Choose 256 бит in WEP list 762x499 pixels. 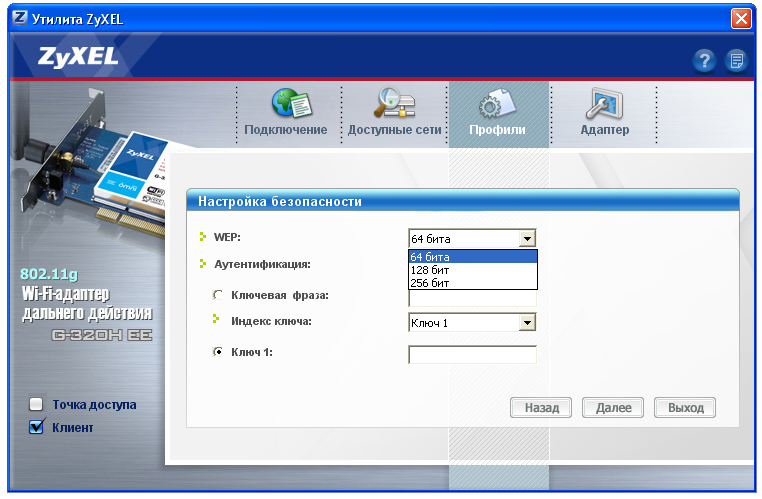[473, 283]
